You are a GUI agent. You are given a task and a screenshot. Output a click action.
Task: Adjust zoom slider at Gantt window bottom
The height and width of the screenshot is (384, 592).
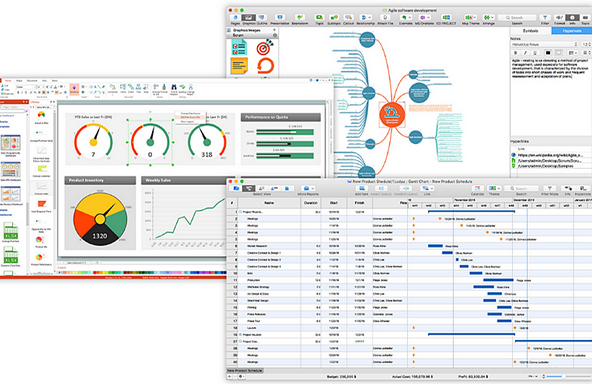563,377
